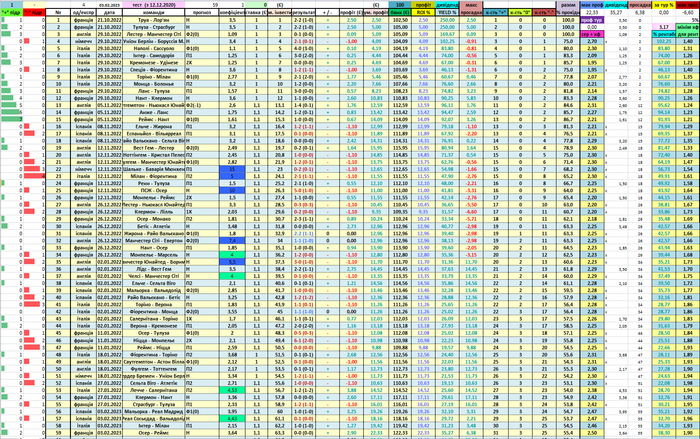The height and width of the screenshot is (439, 700).
Task: Click the "Еспаньйол - Вільярреал" match cell
Action: click(x=154, y=134)
